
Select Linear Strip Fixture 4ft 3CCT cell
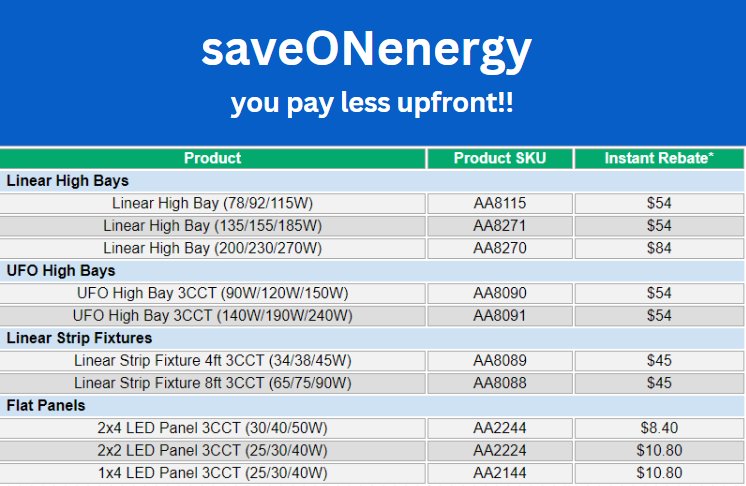tap(213, 361)
